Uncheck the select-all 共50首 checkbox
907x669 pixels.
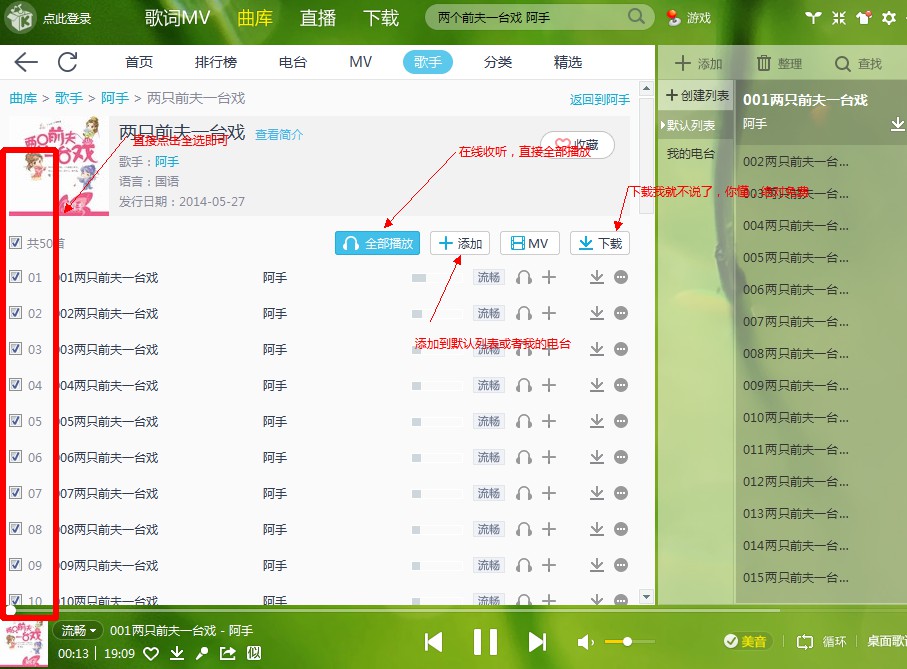point(15,243)
